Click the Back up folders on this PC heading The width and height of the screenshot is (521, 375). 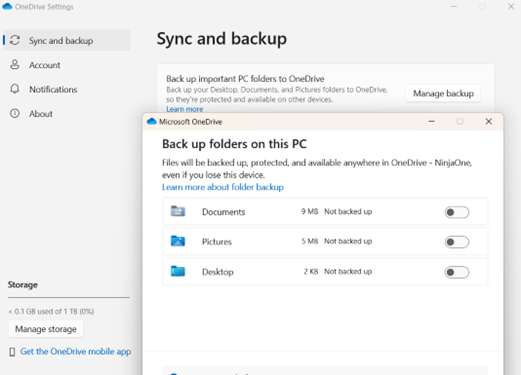[x=234, y=144]
